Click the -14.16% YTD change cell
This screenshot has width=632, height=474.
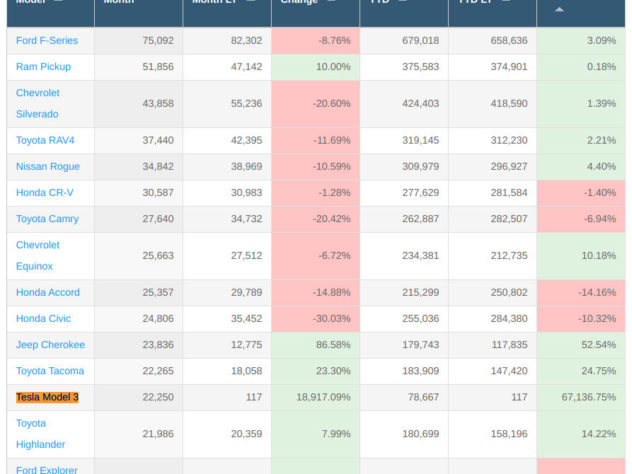click(581, 292)
